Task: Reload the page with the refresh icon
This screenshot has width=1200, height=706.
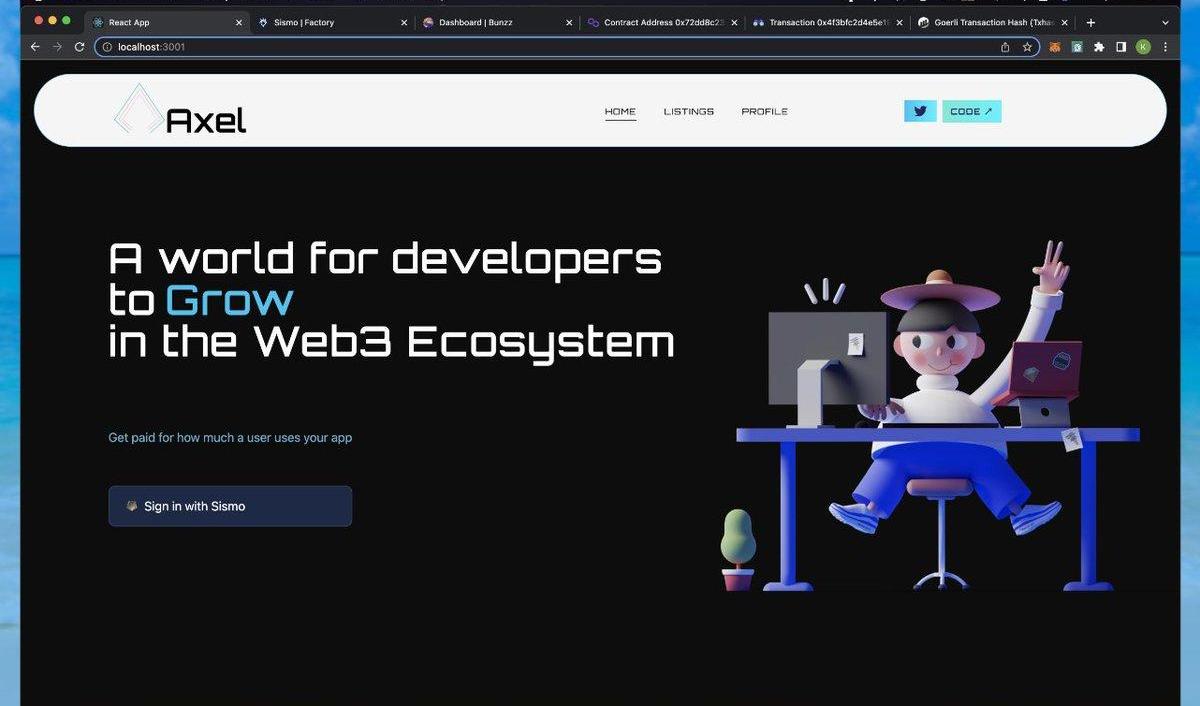Action: 80,47
